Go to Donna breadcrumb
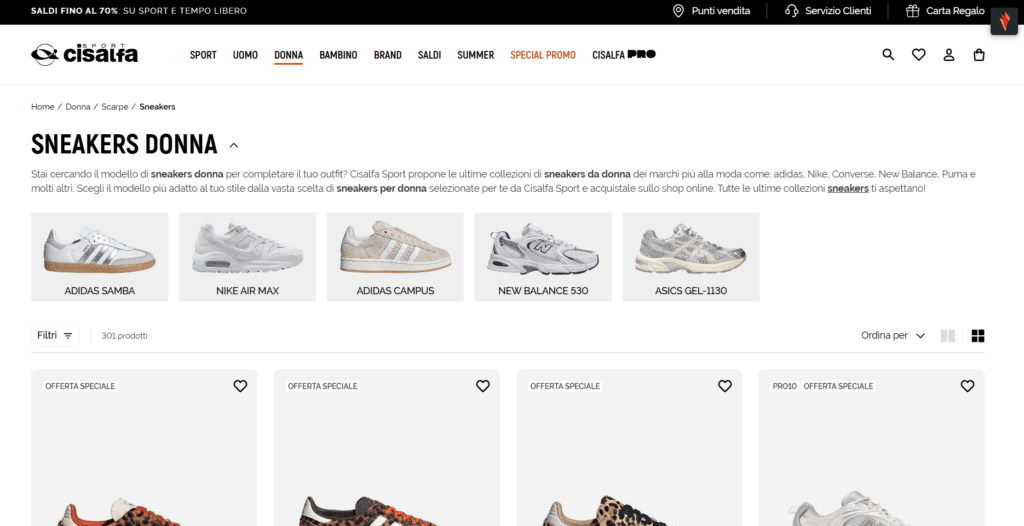 point(78,107)
